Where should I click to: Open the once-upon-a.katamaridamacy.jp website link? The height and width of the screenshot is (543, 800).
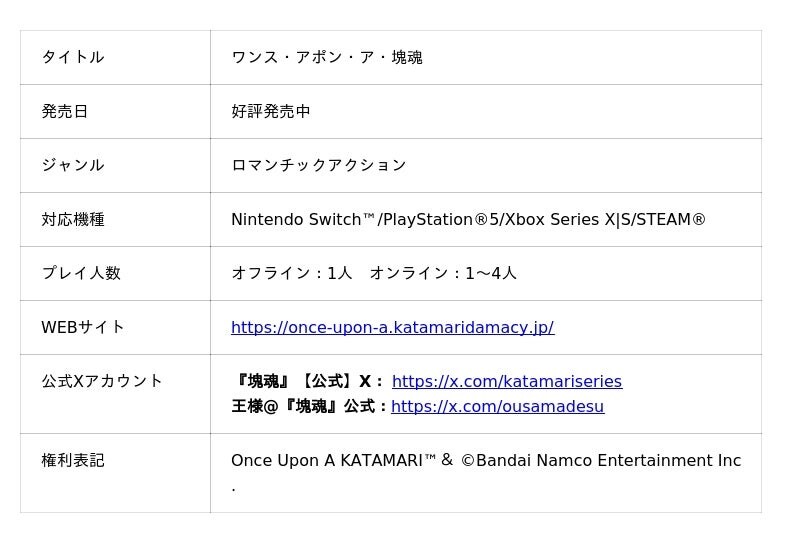[392, 327]
